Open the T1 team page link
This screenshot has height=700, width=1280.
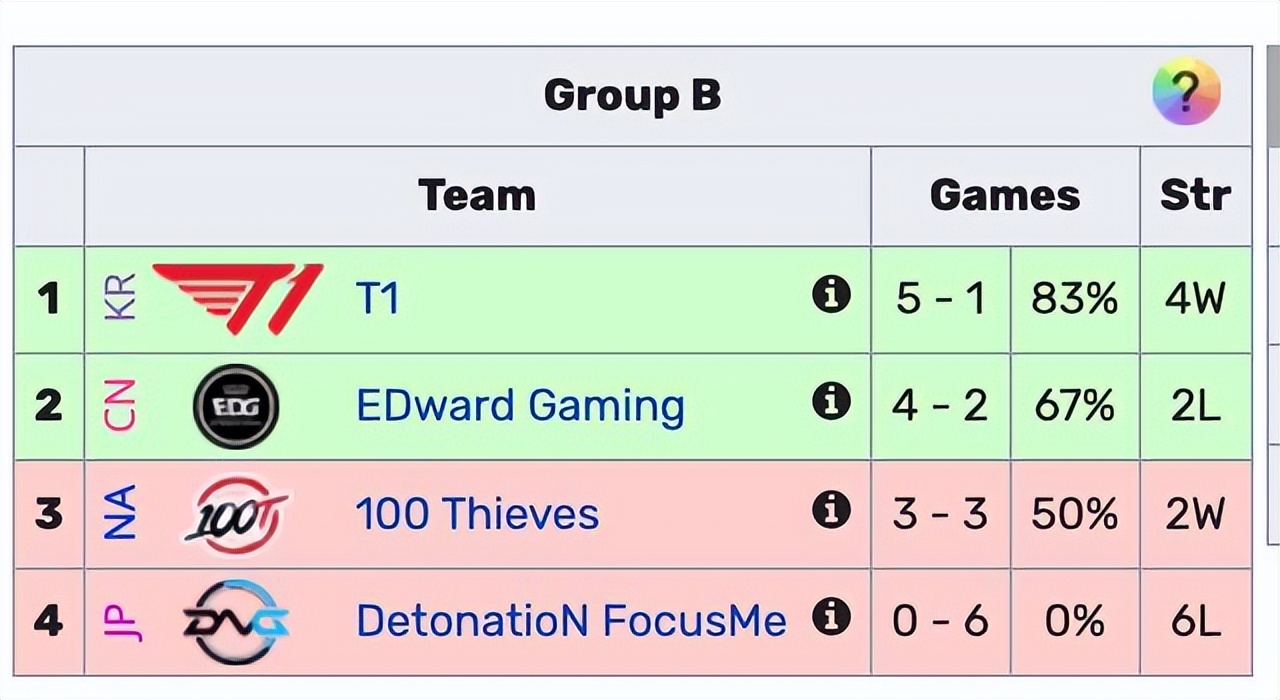(x=378, y=297)
